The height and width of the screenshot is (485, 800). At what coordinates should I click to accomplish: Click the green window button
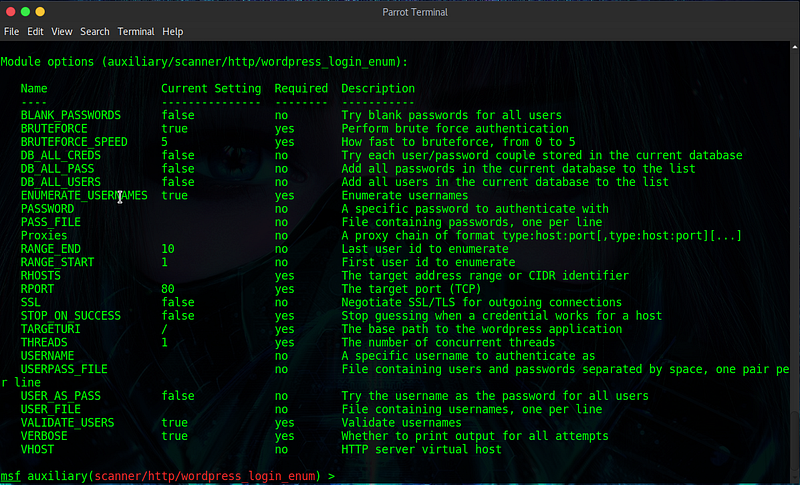click(x=25, y=11)
